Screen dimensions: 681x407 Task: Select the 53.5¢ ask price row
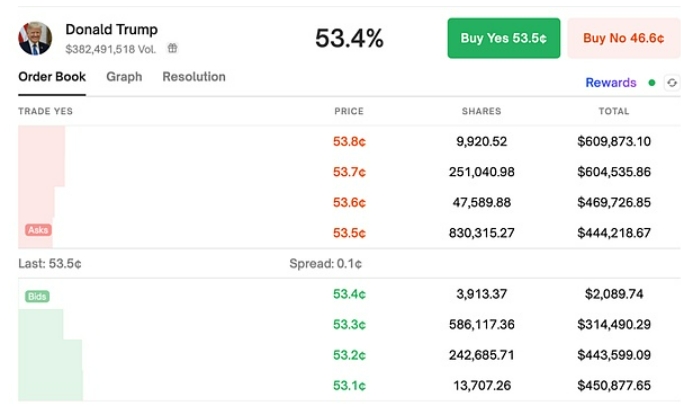349,233
